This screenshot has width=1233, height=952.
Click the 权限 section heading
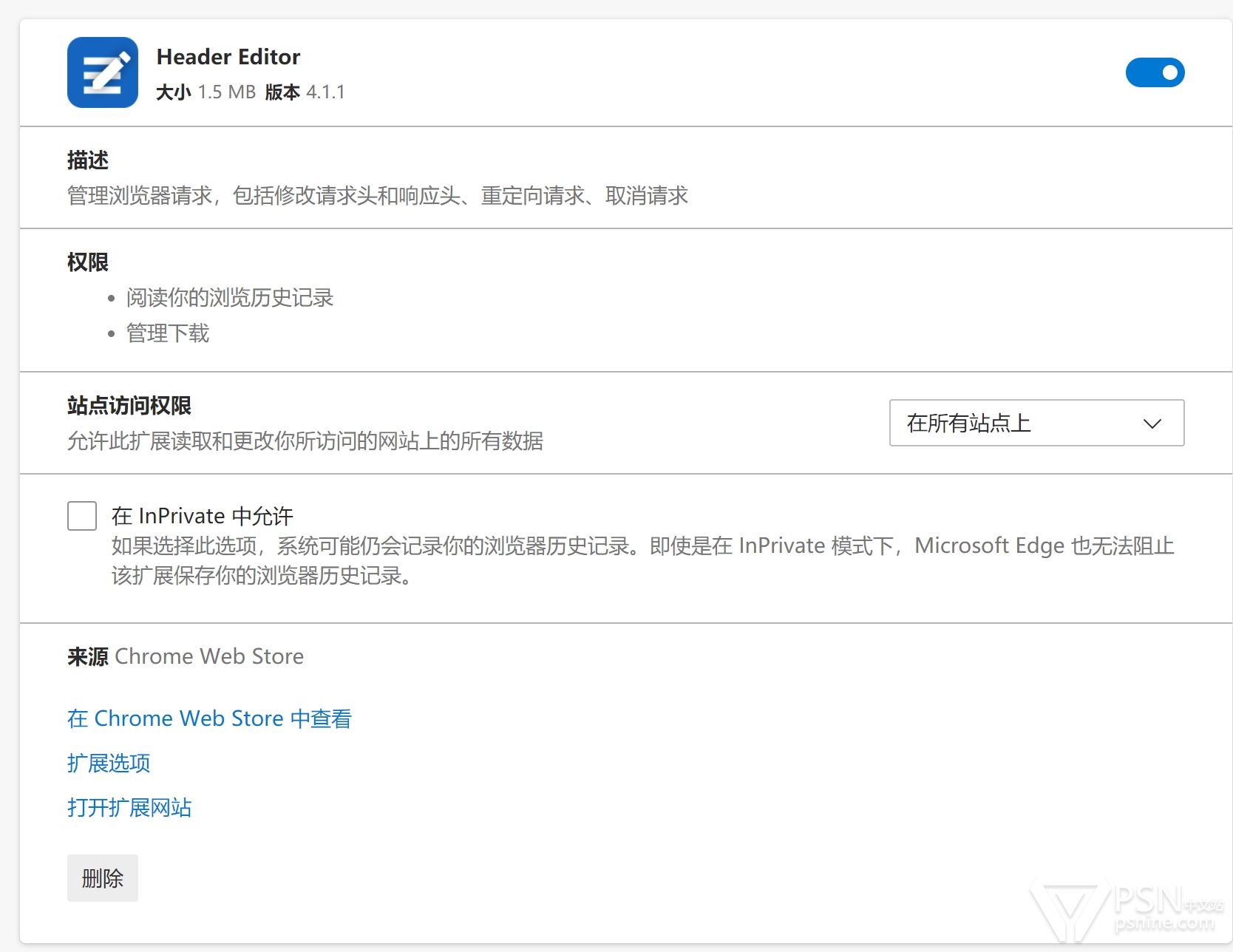(x=88, y=262)
